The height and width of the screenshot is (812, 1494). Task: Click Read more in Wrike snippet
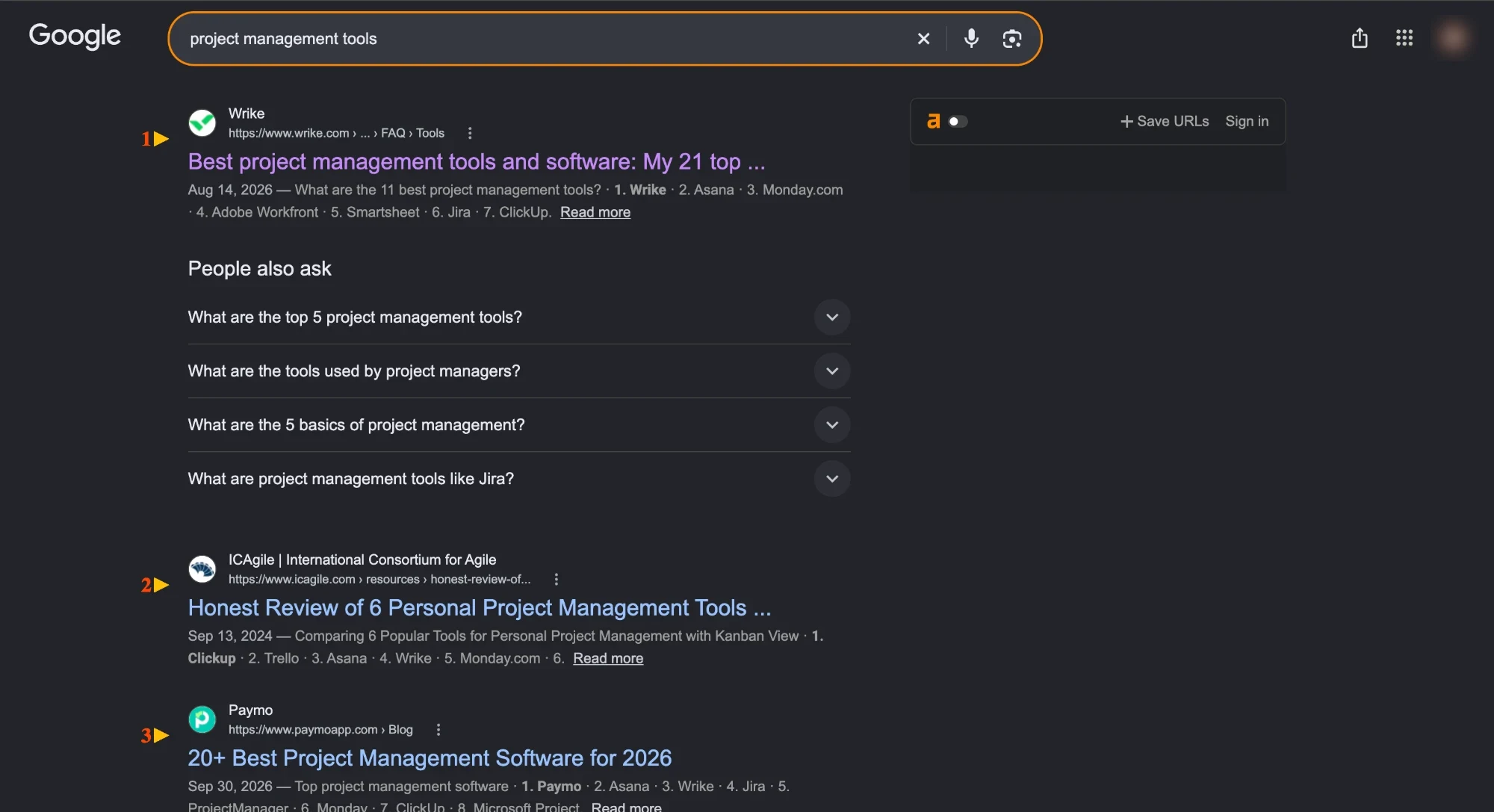pos(595,212)
